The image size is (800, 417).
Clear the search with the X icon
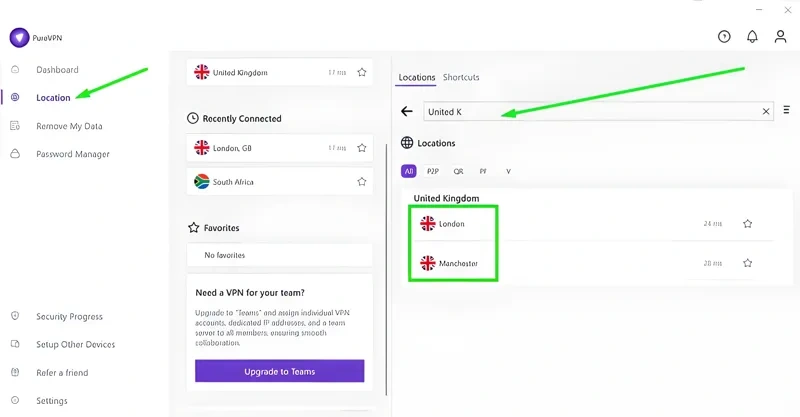[x=766, y=111]
